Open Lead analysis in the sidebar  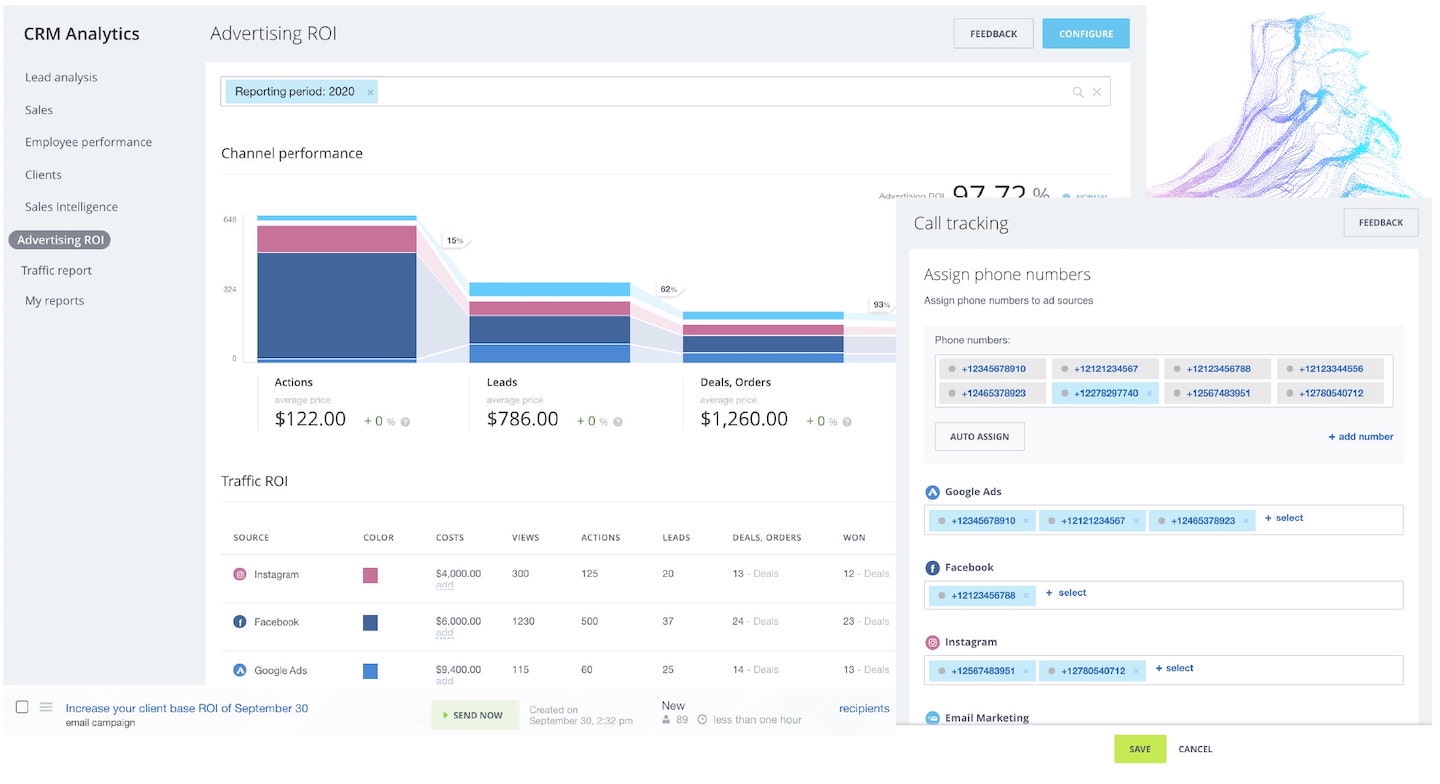[x=61, y=78]
